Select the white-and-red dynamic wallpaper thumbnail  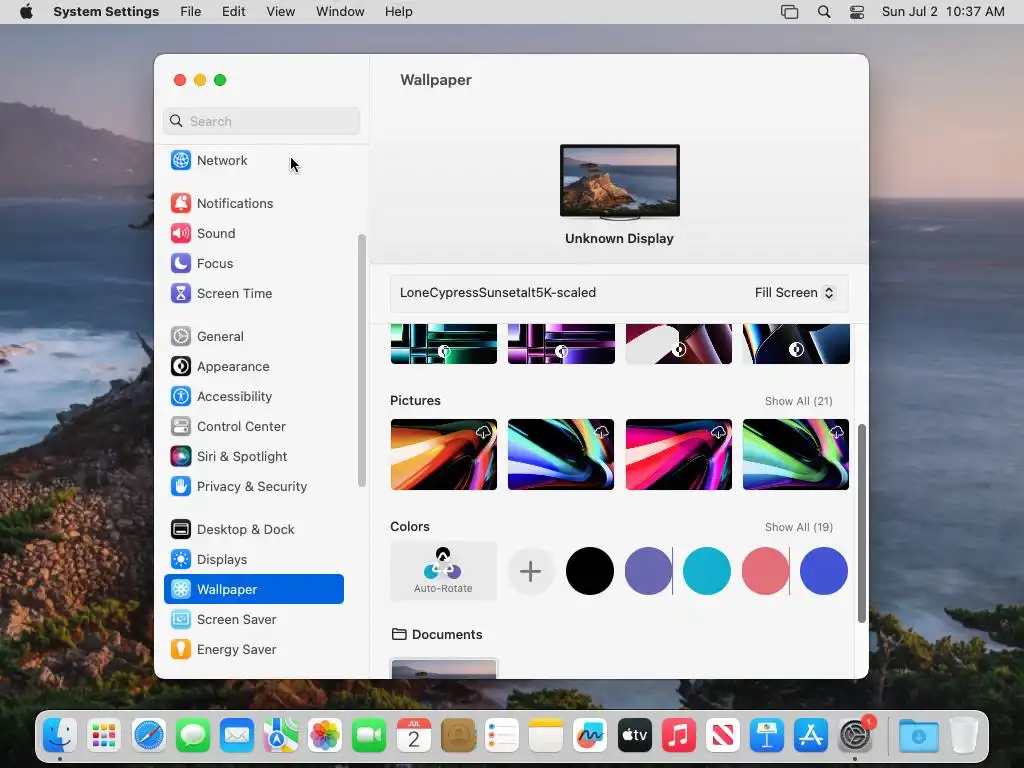pyautogui.click(x=679, y=344)
